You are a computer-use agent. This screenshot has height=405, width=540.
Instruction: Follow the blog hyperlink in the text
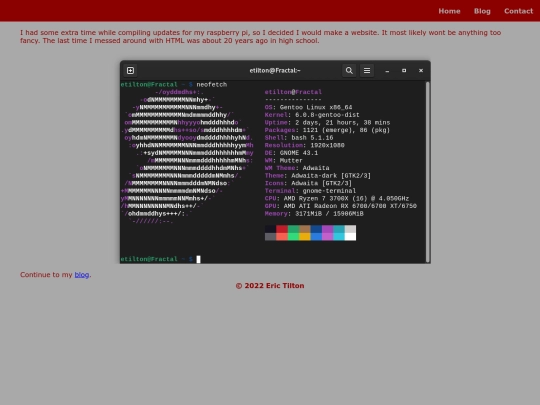pos(82,275)
